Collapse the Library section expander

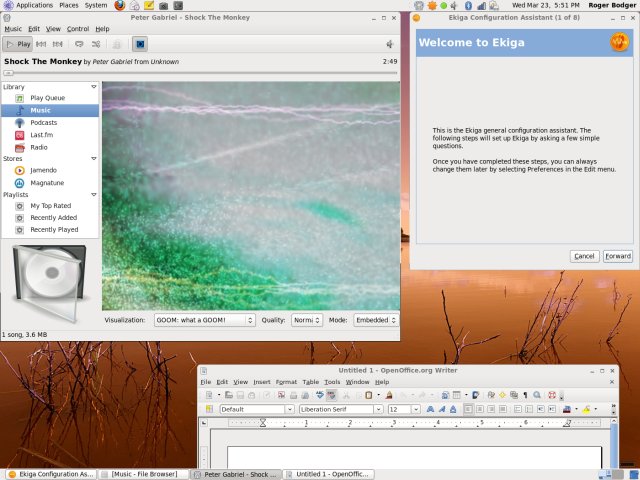pyautogui.click(x=94, y=87)
